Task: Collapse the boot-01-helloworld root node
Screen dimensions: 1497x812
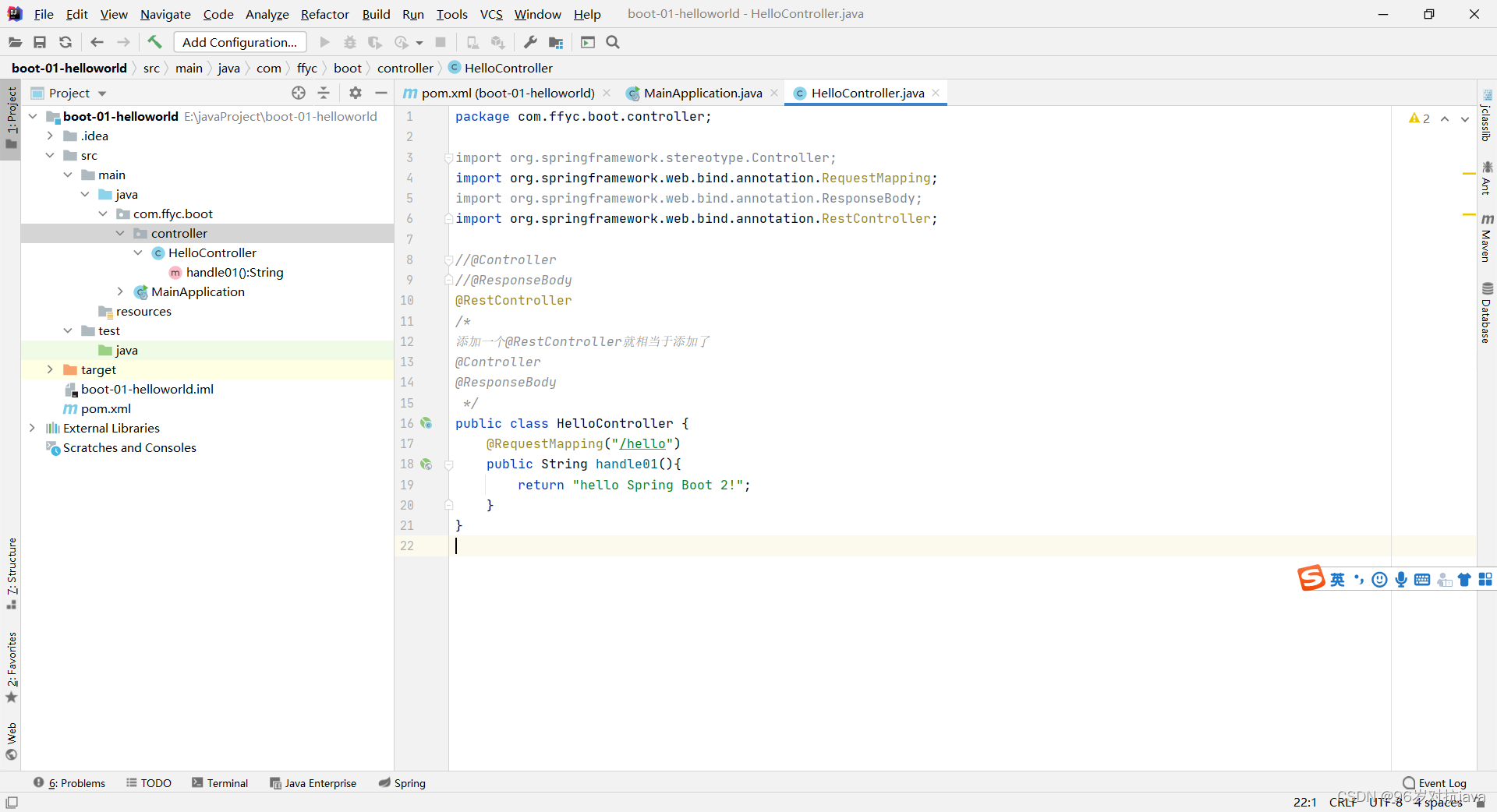Action: click(33, 116)
